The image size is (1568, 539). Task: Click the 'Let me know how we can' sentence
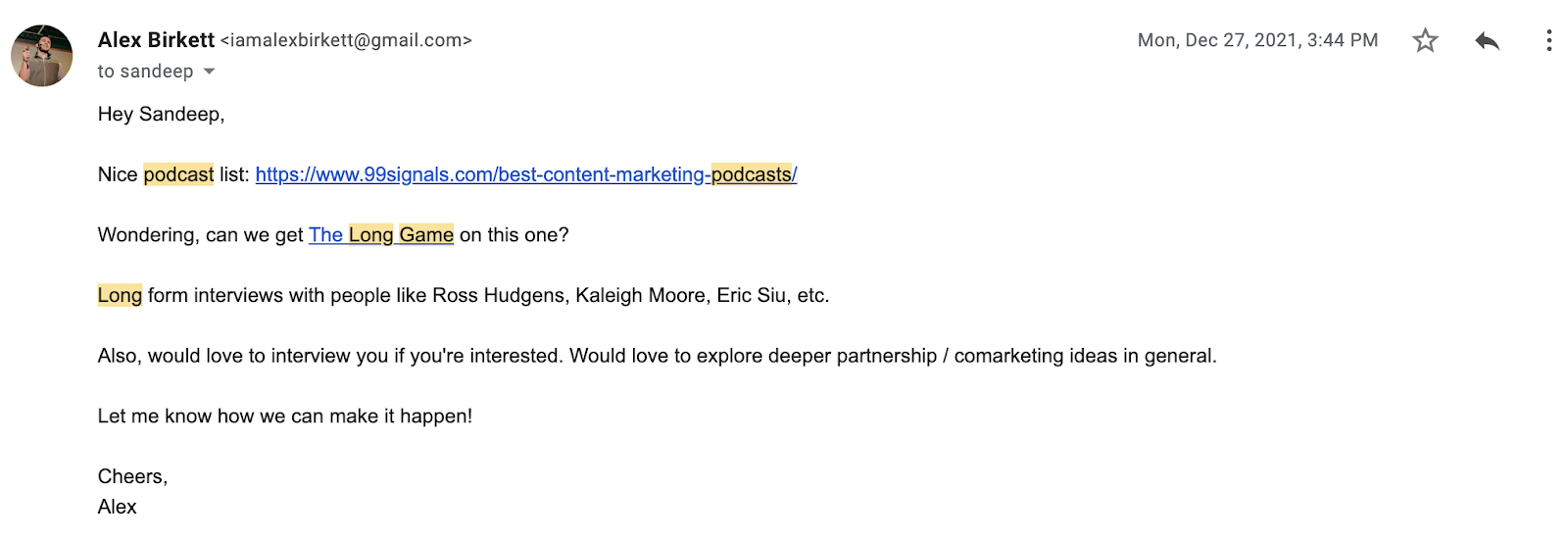(x=284, y=416)
